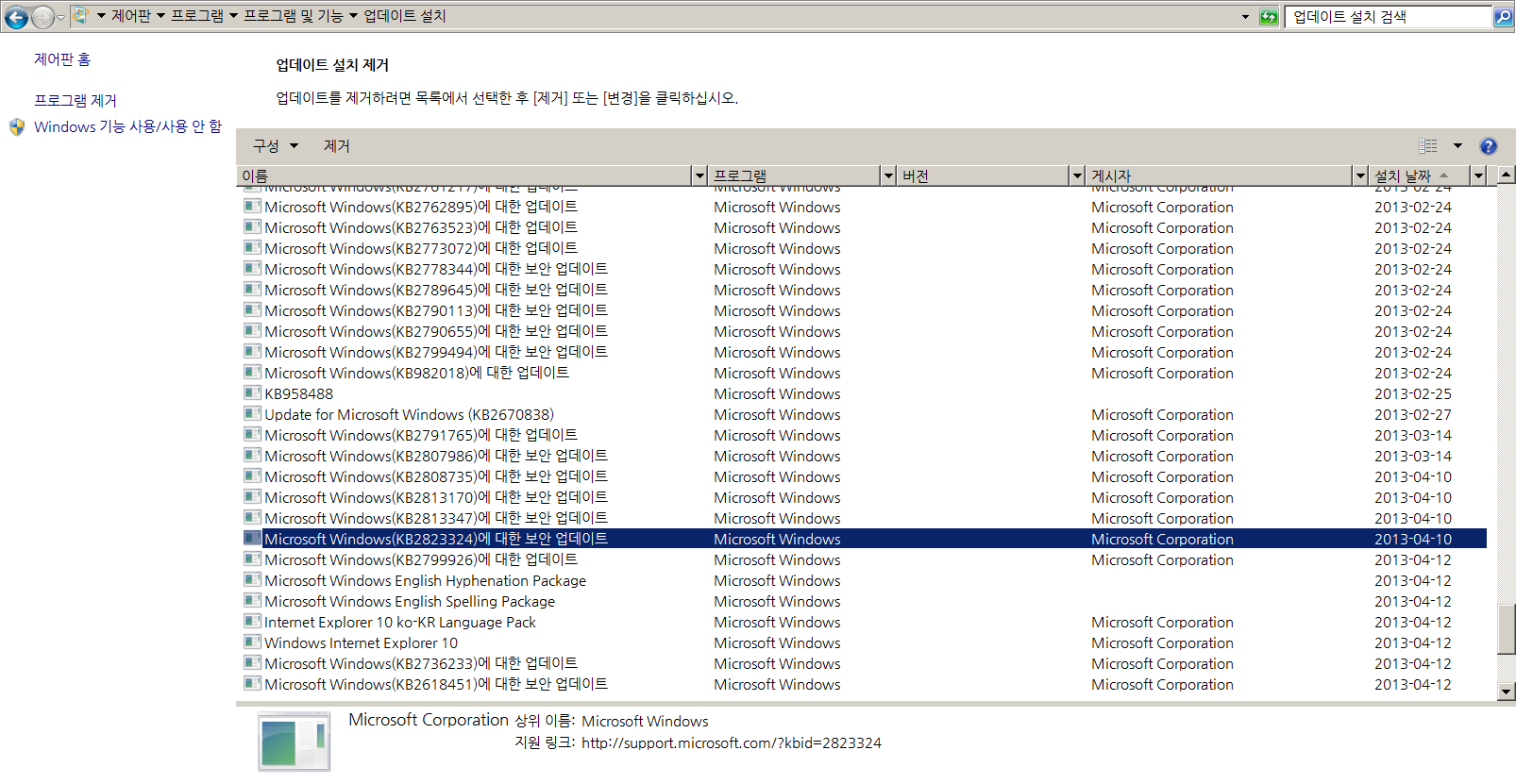Sort the list by the 버전 column header
This screenshot has height=784, width=1516.
tap(983, 175)
